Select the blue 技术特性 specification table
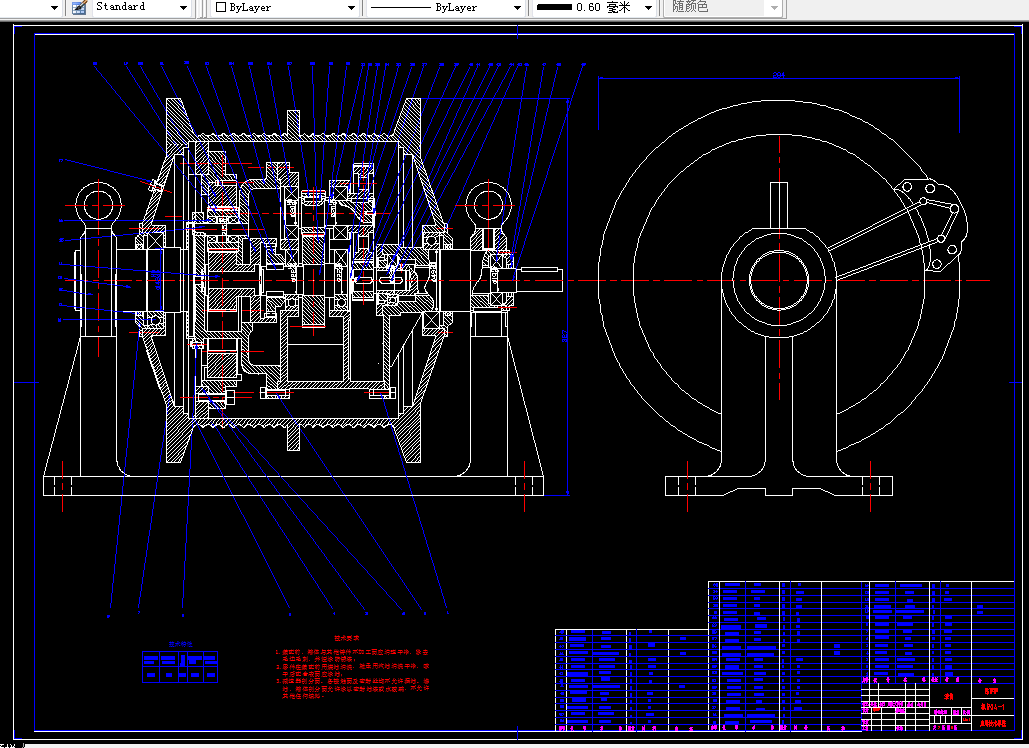The width and height of the screenshot is (1029, 748). tap(180, 667)
